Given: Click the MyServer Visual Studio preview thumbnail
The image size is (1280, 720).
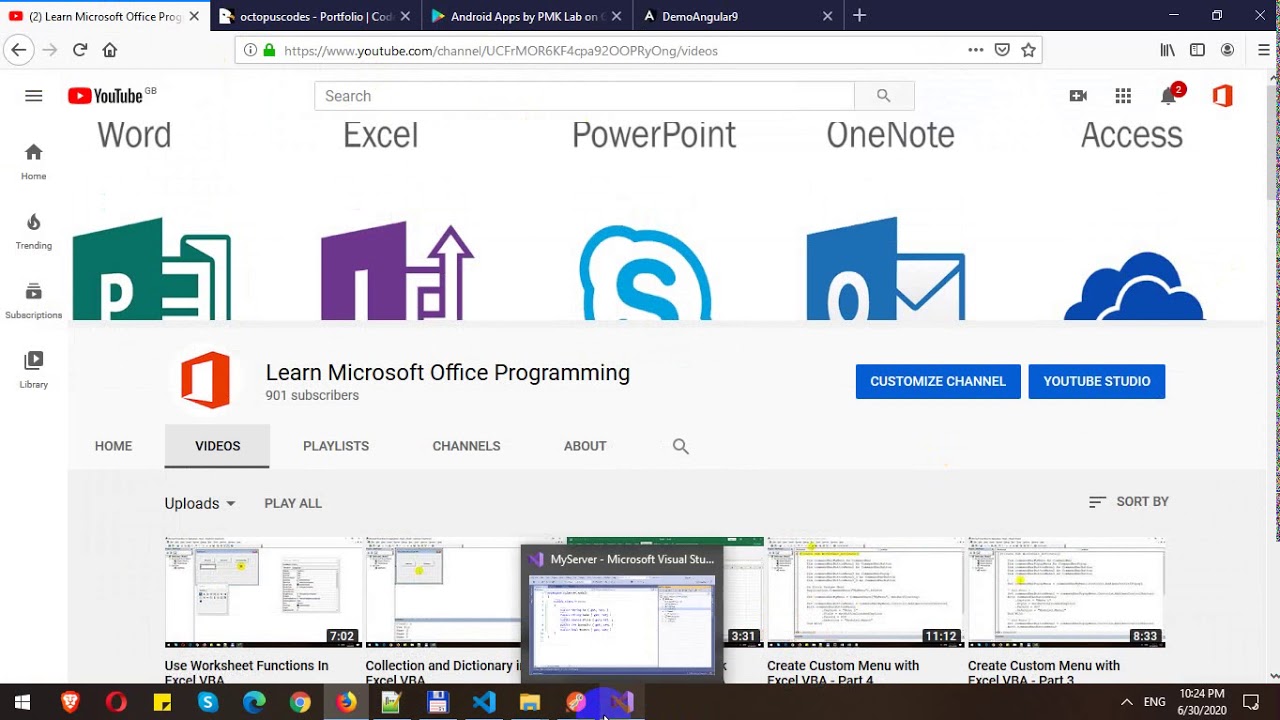Looking at the screenshot, I should [x=622, y=624].
